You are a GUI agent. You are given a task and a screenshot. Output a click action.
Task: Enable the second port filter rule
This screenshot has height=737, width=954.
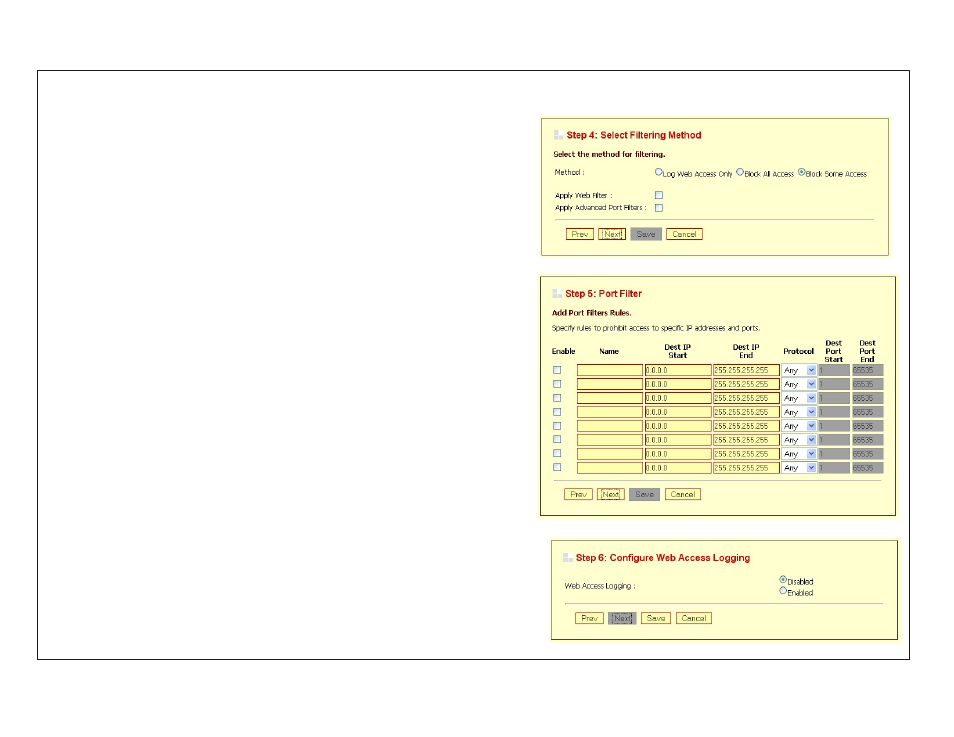click(557, 384)
